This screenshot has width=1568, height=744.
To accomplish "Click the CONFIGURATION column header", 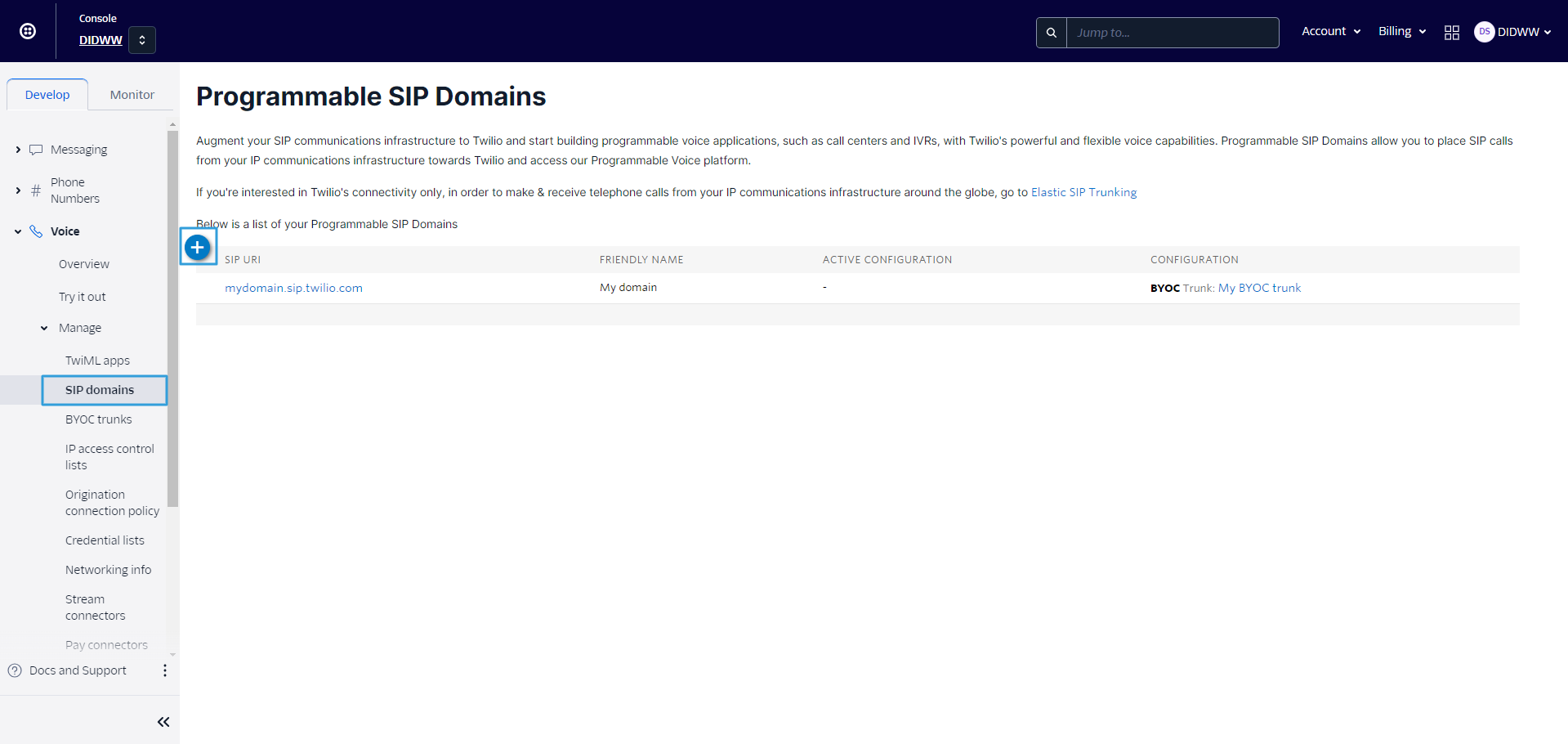I will (1195, 260).
